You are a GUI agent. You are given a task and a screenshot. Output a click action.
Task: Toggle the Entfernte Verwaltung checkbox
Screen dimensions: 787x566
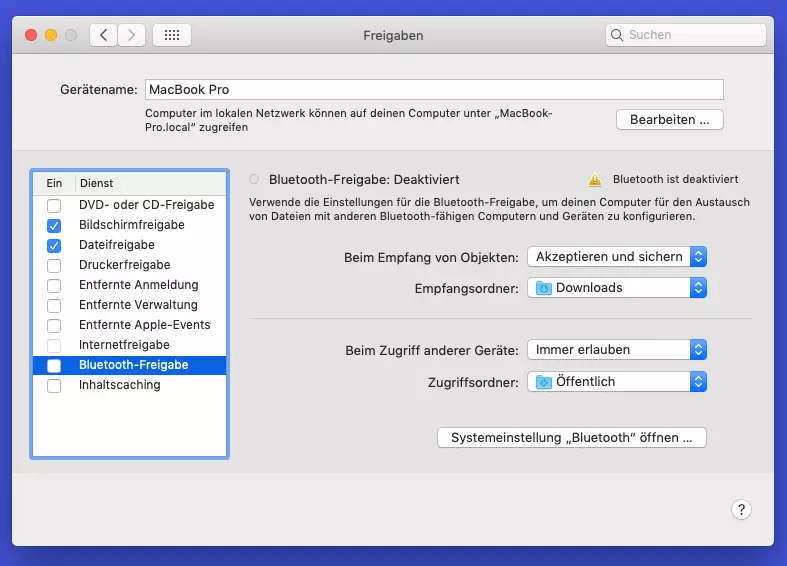[x=54, y=306]
